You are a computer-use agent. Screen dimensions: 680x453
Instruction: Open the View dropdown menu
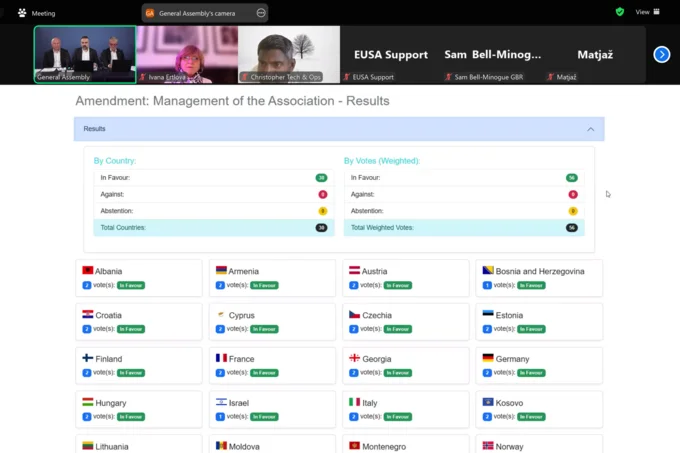[645, 12]
